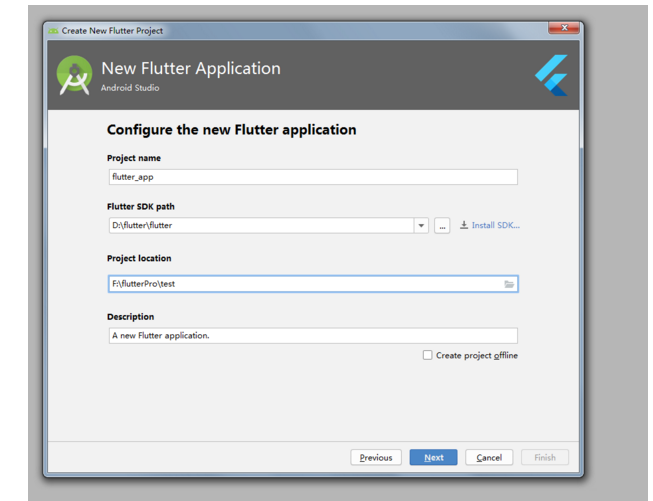Click the 'Description' label
653x501 pixels.
(x=130, y=317)
